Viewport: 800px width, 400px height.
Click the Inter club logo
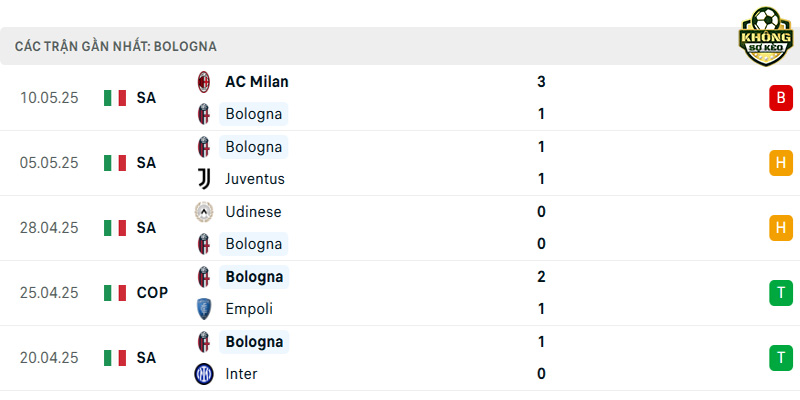[x=204, y=374]
